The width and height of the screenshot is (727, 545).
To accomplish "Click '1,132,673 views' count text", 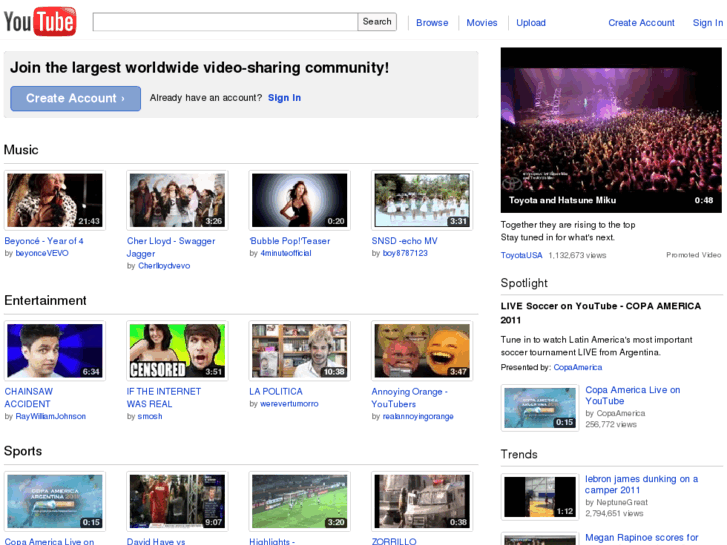I will point(577,255).
